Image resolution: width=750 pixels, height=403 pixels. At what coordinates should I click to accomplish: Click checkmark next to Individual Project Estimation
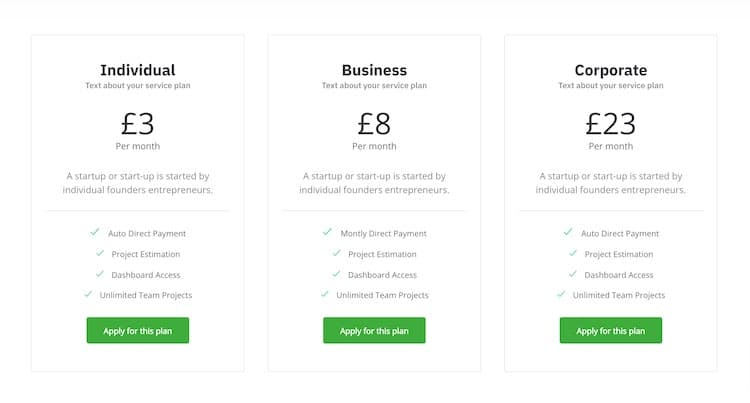[101, 253]
